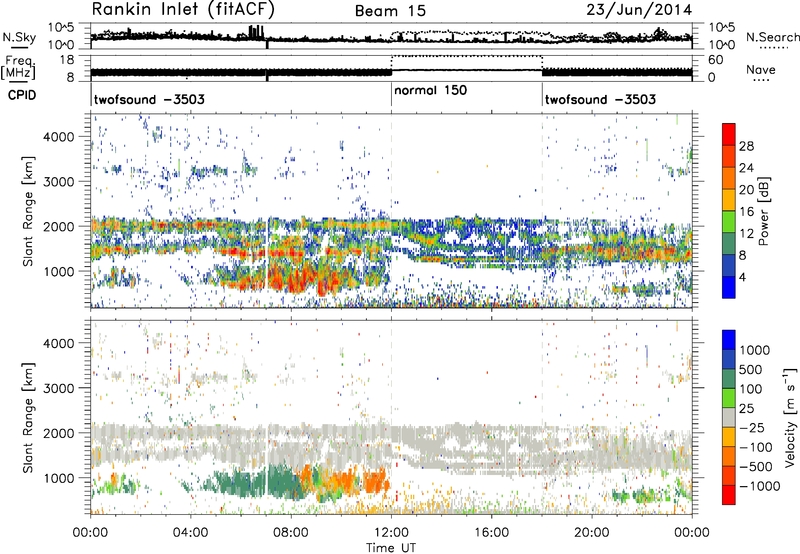Click the 'Power [dB]' colorbar title
The width and height of the screenshot is (800, 554).
763,211
